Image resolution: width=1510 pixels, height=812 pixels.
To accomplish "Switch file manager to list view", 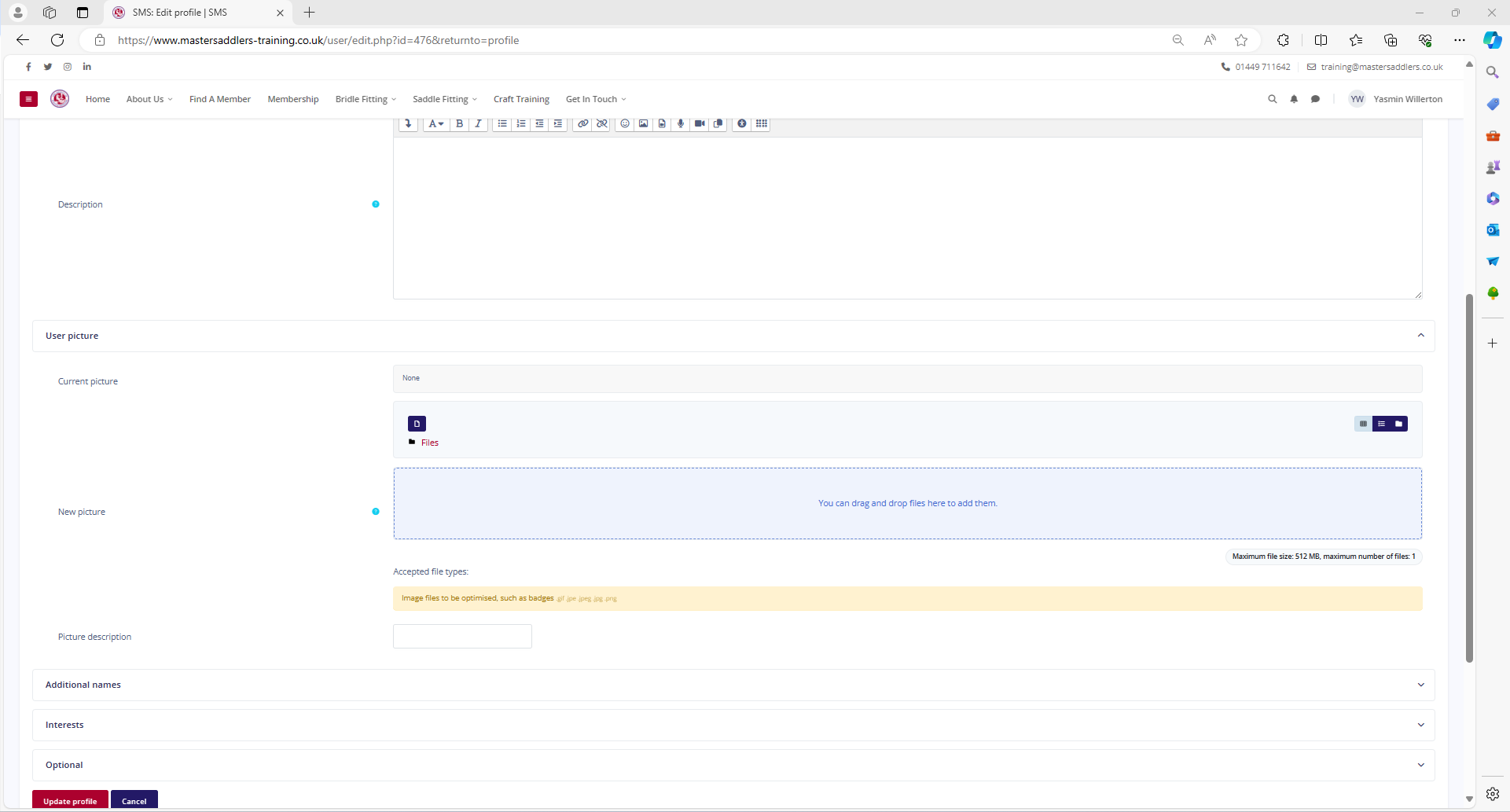I will [1381, 424].
